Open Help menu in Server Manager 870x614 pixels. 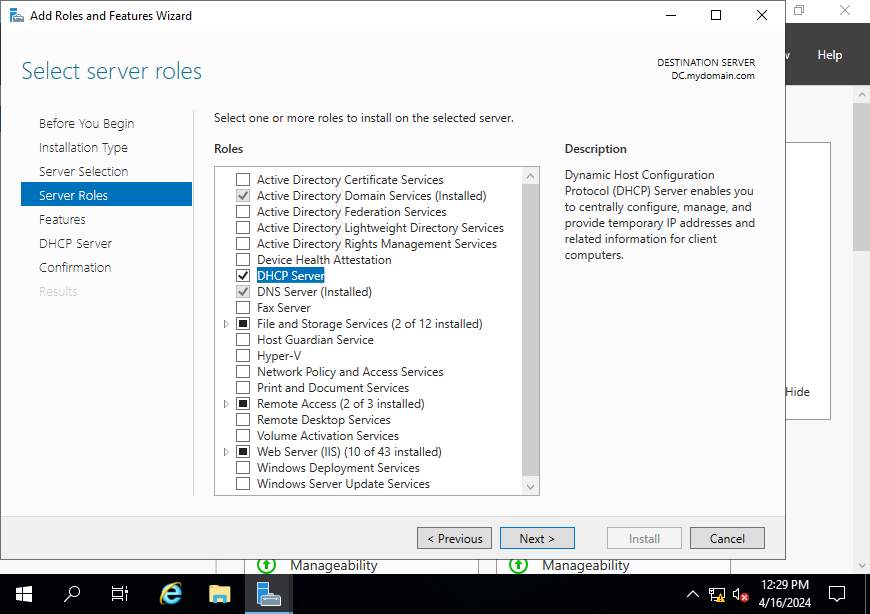(829, 55)
